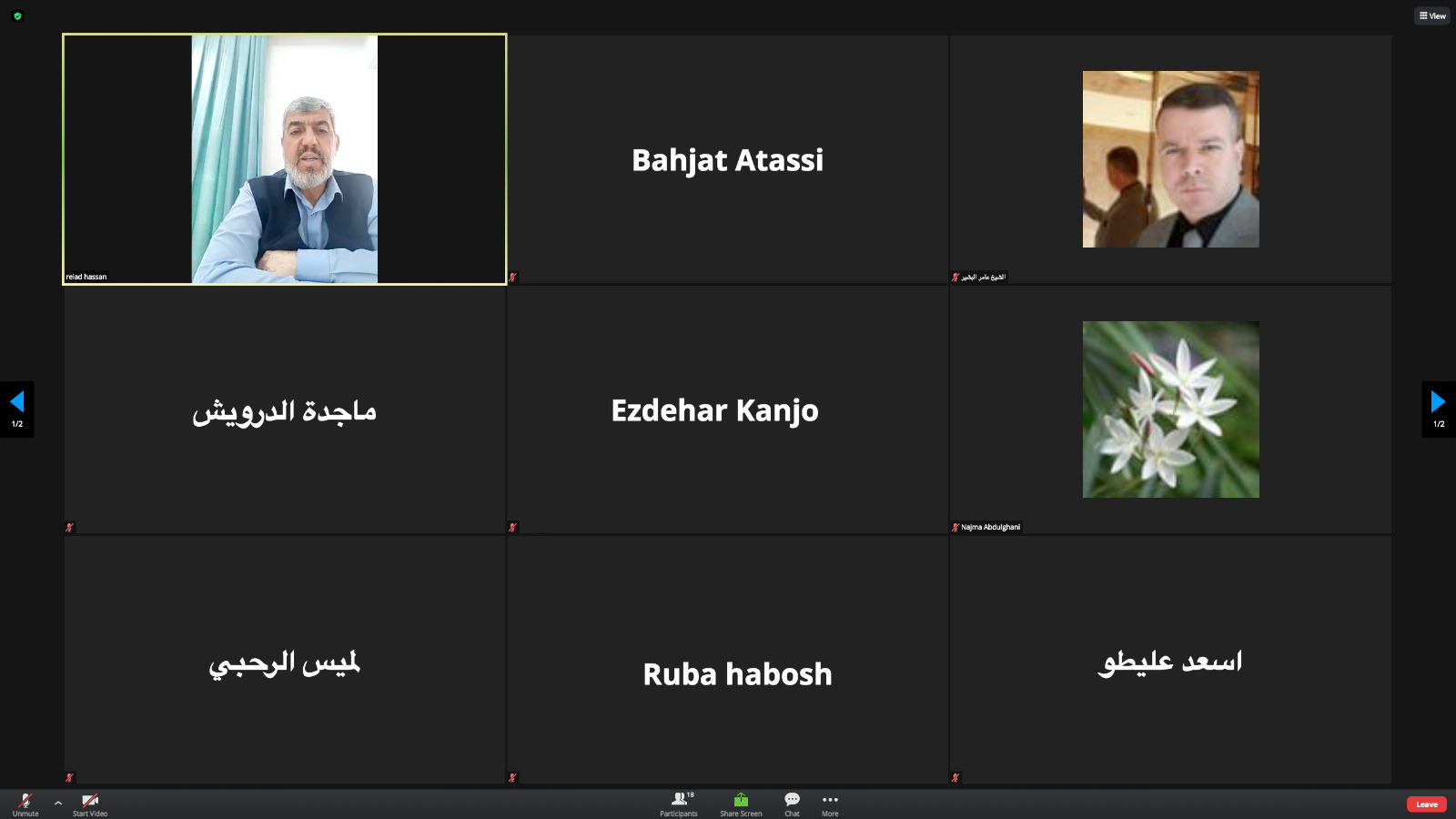
Task: Open the Chat panel
Action: click(x=793, y=804)
